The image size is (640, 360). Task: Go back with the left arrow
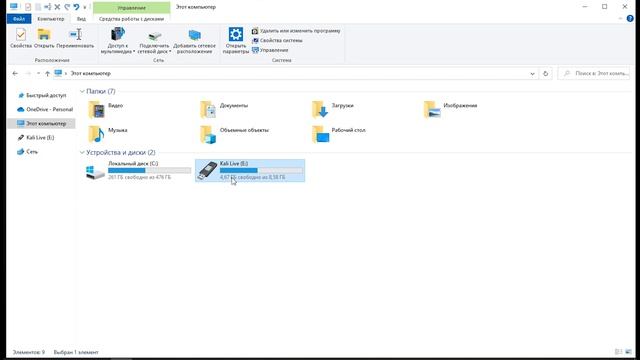point(15,73)
